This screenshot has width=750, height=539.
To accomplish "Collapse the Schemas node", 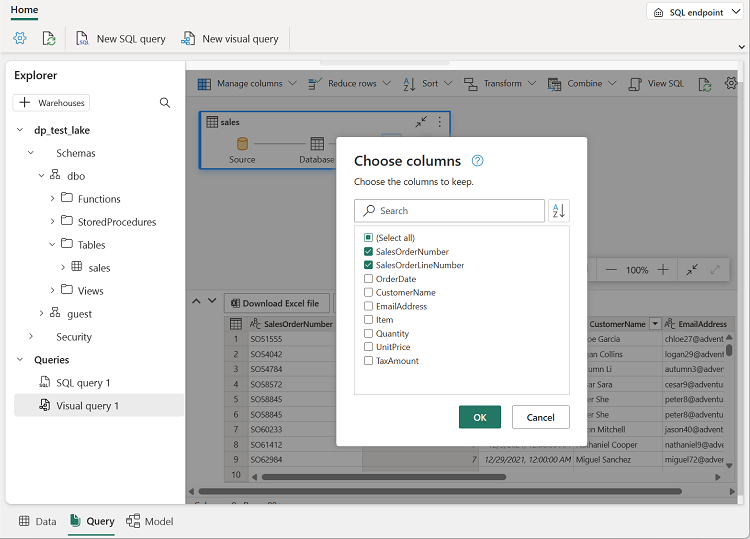I will (x=31, y=153).
